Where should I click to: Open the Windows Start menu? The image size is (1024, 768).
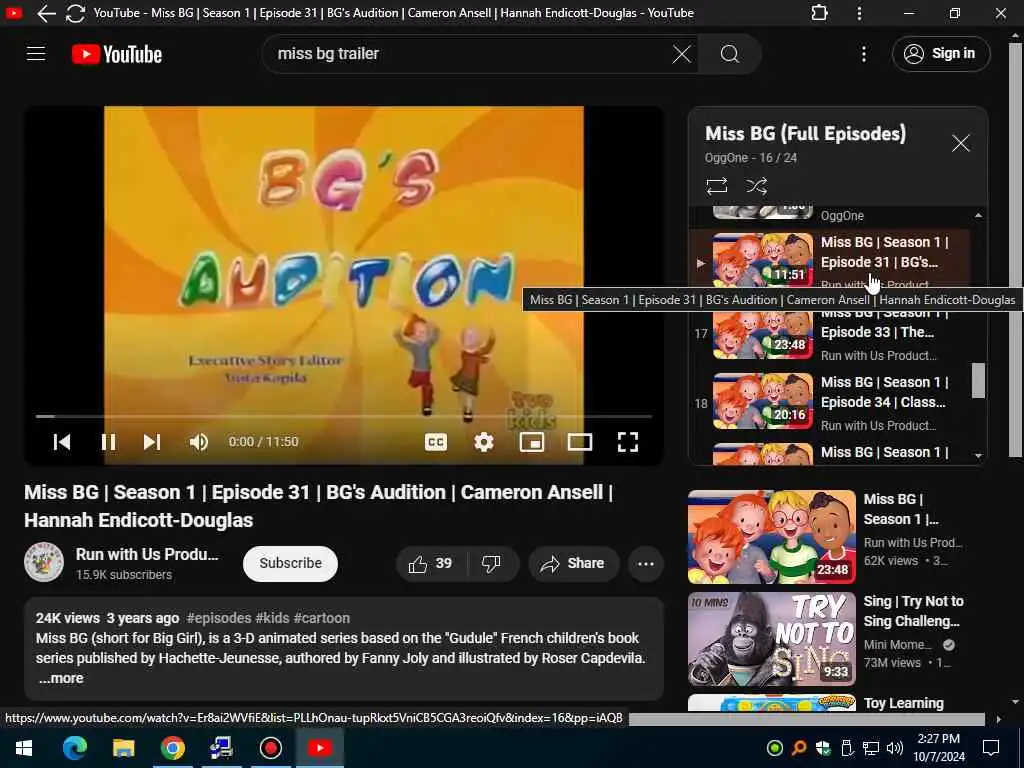[x=24, y=748]
